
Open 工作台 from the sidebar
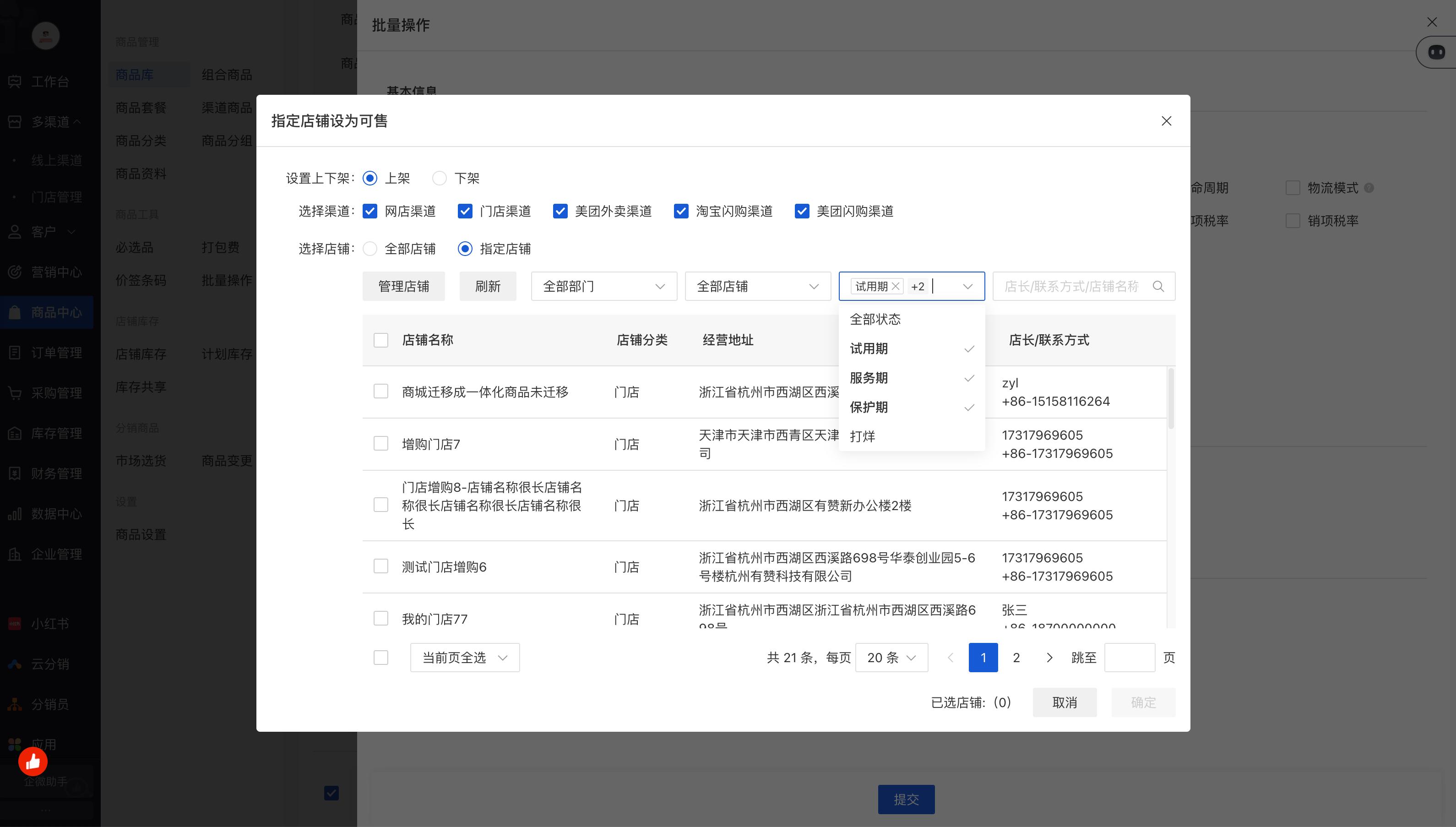click(50, 82)
